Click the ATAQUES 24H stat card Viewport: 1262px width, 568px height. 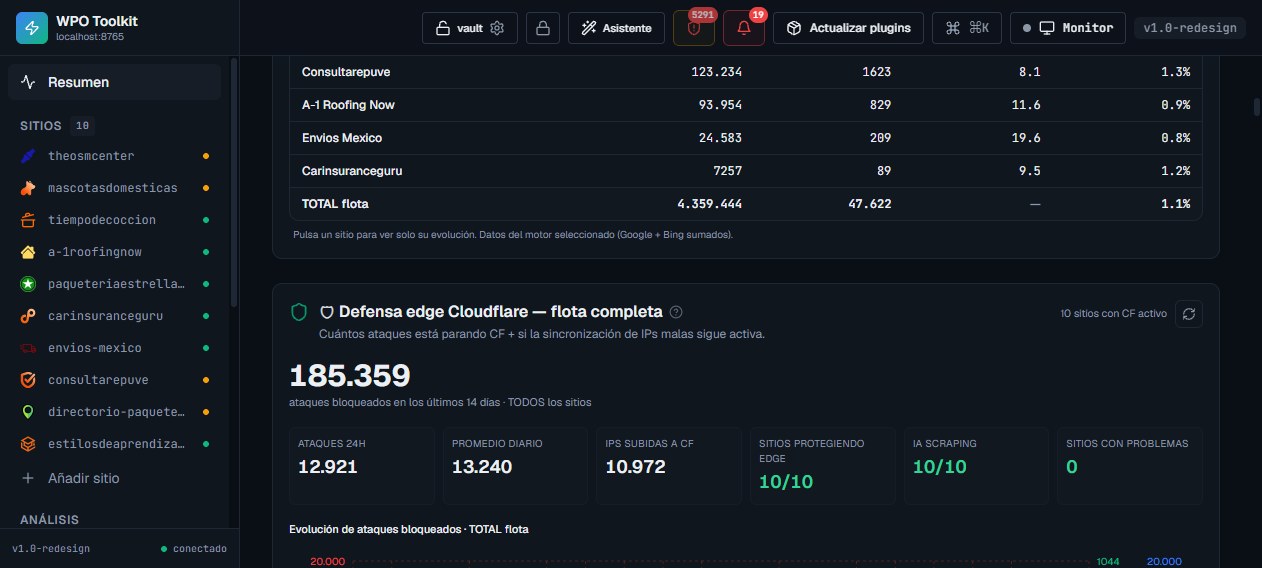362,466
